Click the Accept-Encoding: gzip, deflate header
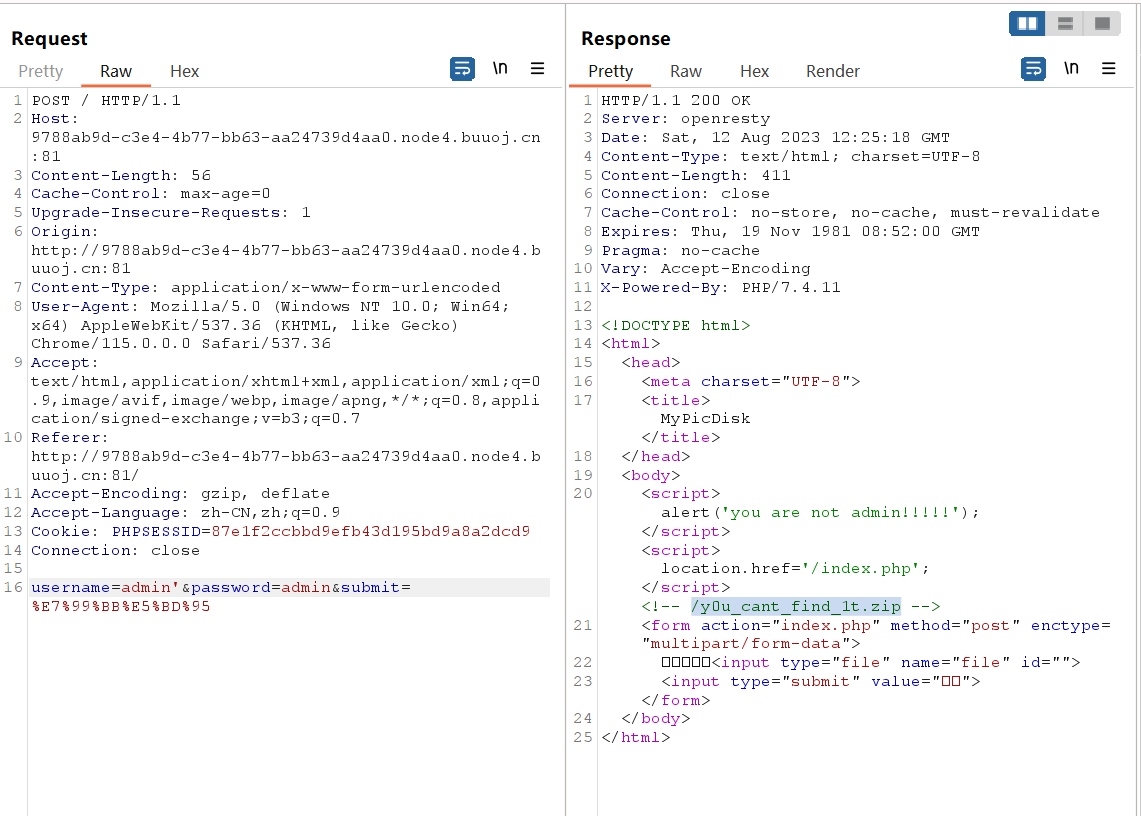 click(x=180, y=494)
